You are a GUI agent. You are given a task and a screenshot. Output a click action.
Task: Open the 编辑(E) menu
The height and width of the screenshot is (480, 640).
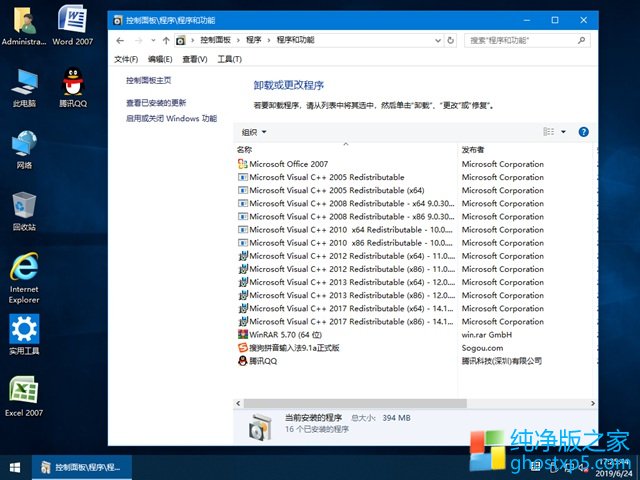160,60
